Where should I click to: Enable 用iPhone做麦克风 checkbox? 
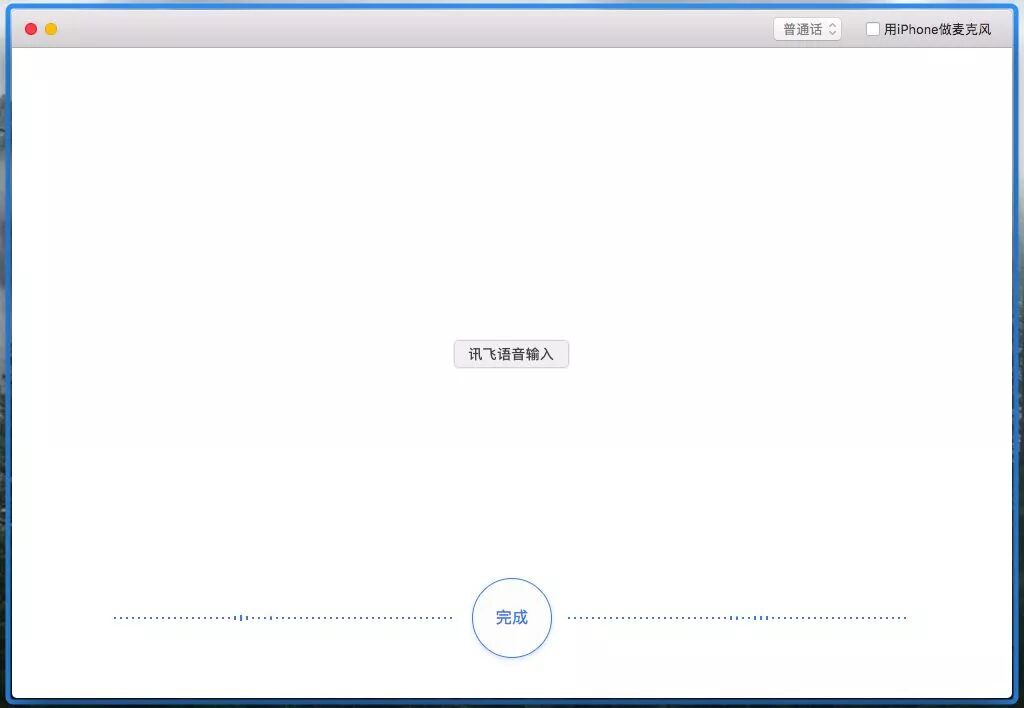point(872,29)
